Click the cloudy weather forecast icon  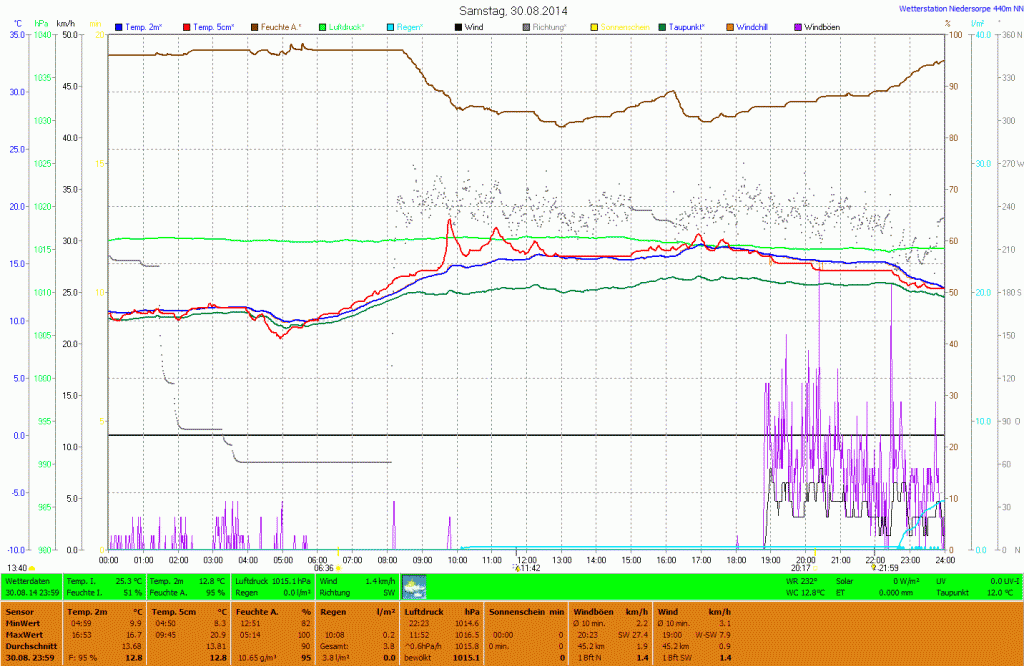click(x=413, y=587)
